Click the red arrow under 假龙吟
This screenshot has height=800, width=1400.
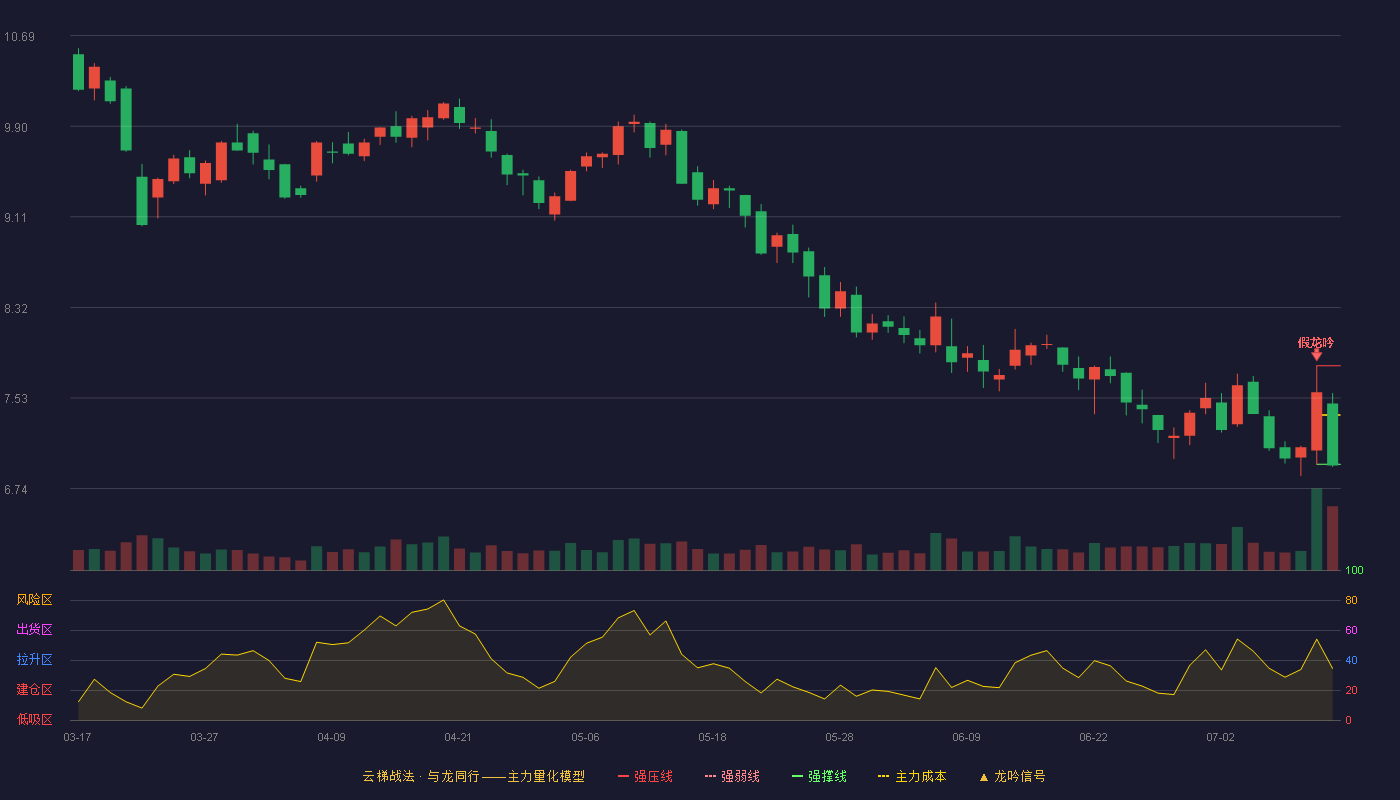(1316, 355)
